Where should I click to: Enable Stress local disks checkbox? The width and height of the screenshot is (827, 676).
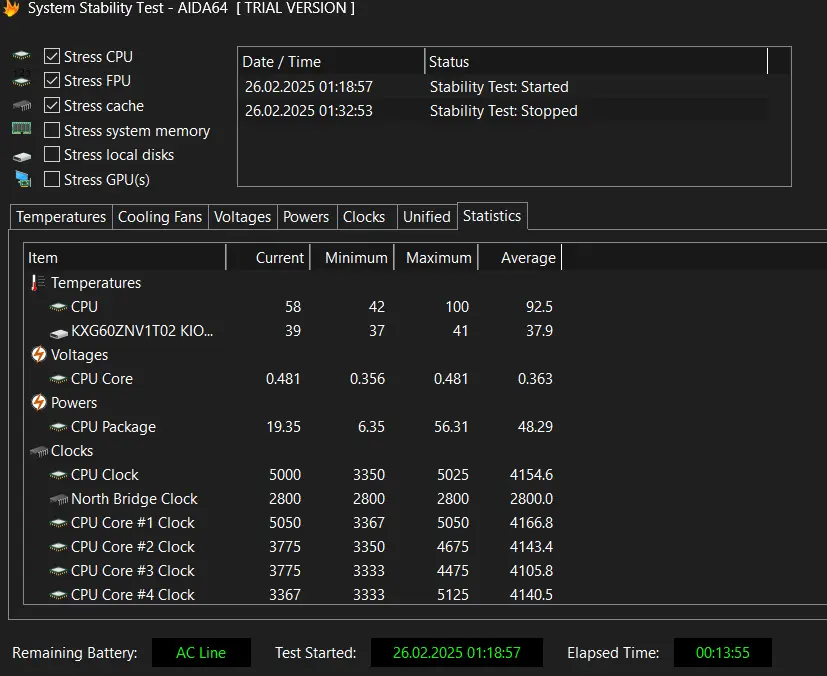point(52,154)
